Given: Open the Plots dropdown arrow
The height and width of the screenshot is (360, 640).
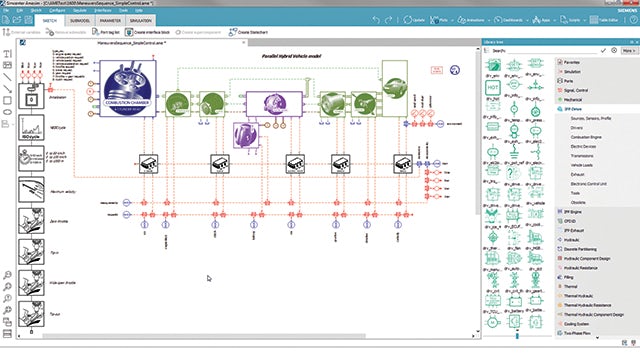Looking at the screenshot, I should coord(452,20).
